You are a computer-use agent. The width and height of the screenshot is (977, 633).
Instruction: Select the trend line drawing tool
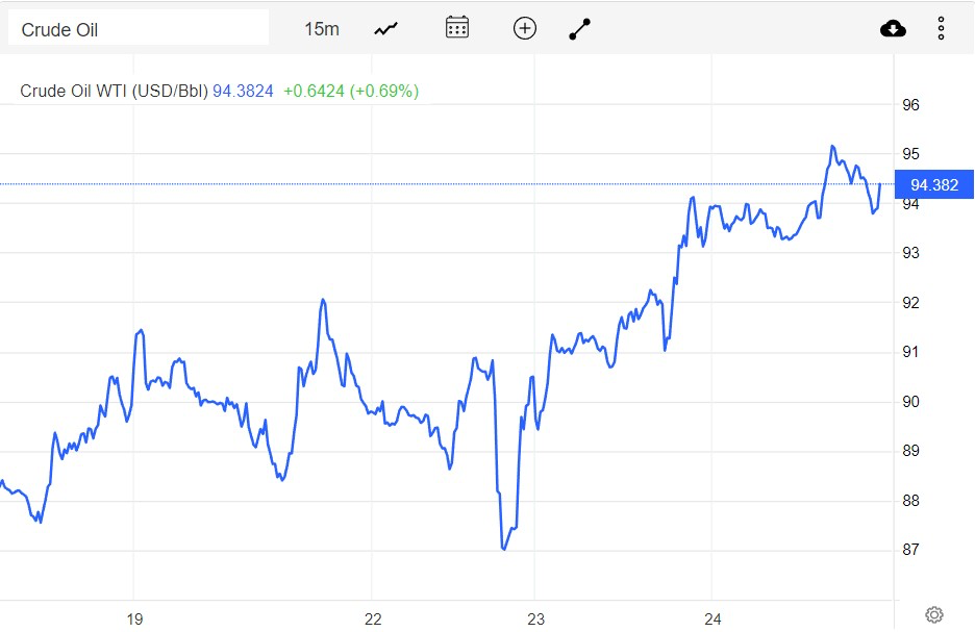point(580,29)
